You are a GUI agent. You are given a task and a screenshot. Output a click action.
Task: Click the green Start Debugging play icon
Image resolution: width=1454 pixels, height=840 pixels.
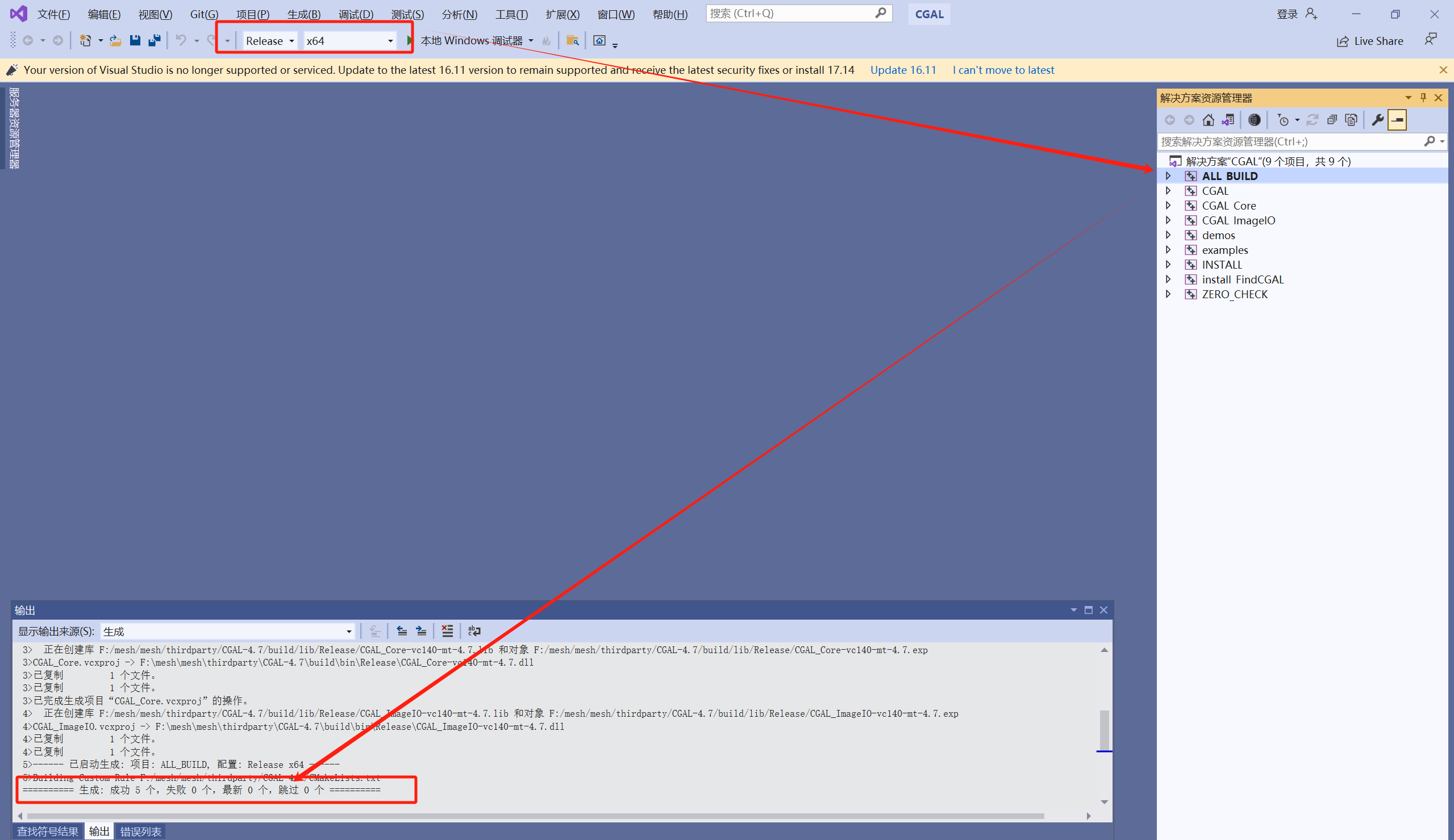(x=409, y=40)
